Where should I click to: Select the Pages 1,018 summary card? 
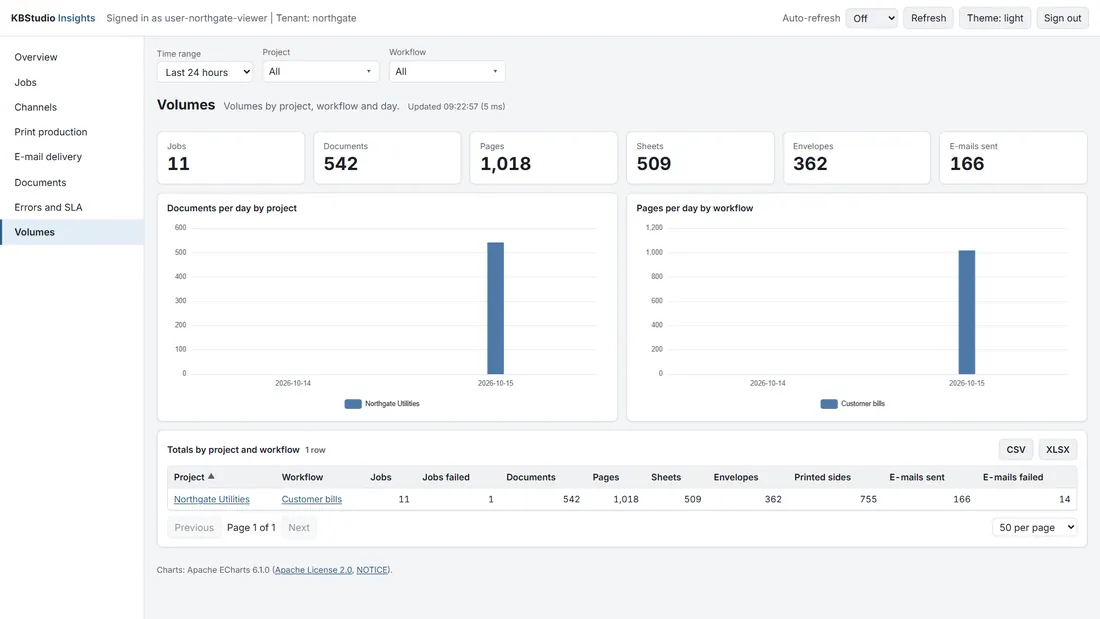tap(544, 158)
